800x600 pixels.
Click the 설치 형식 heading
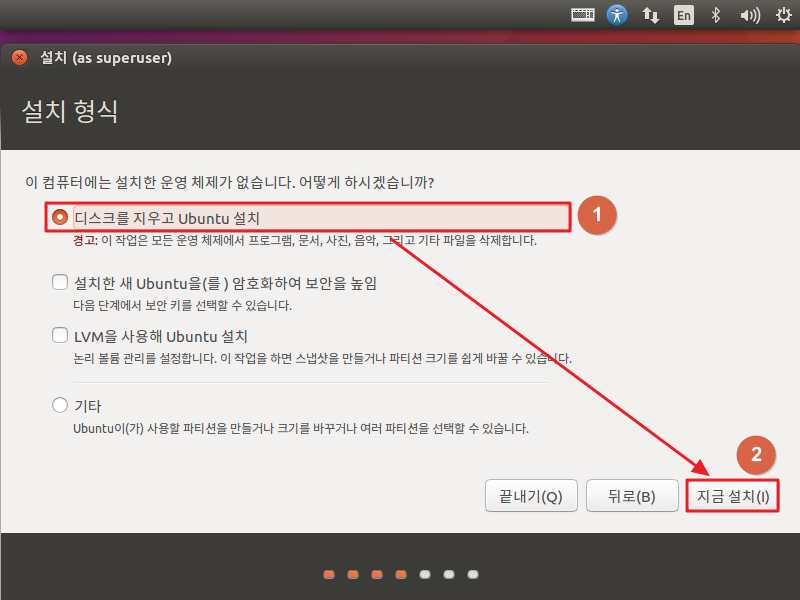coord(70,111)
